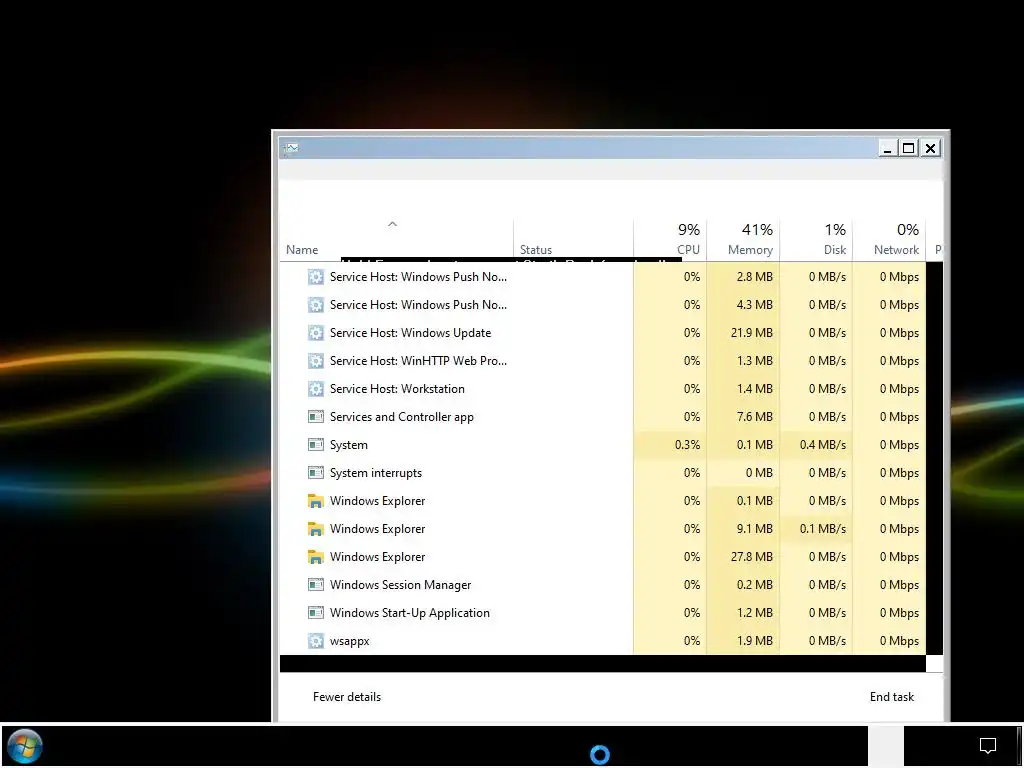
Task: Select the 1.4 MB memory cell
Action: coord(743,389)
